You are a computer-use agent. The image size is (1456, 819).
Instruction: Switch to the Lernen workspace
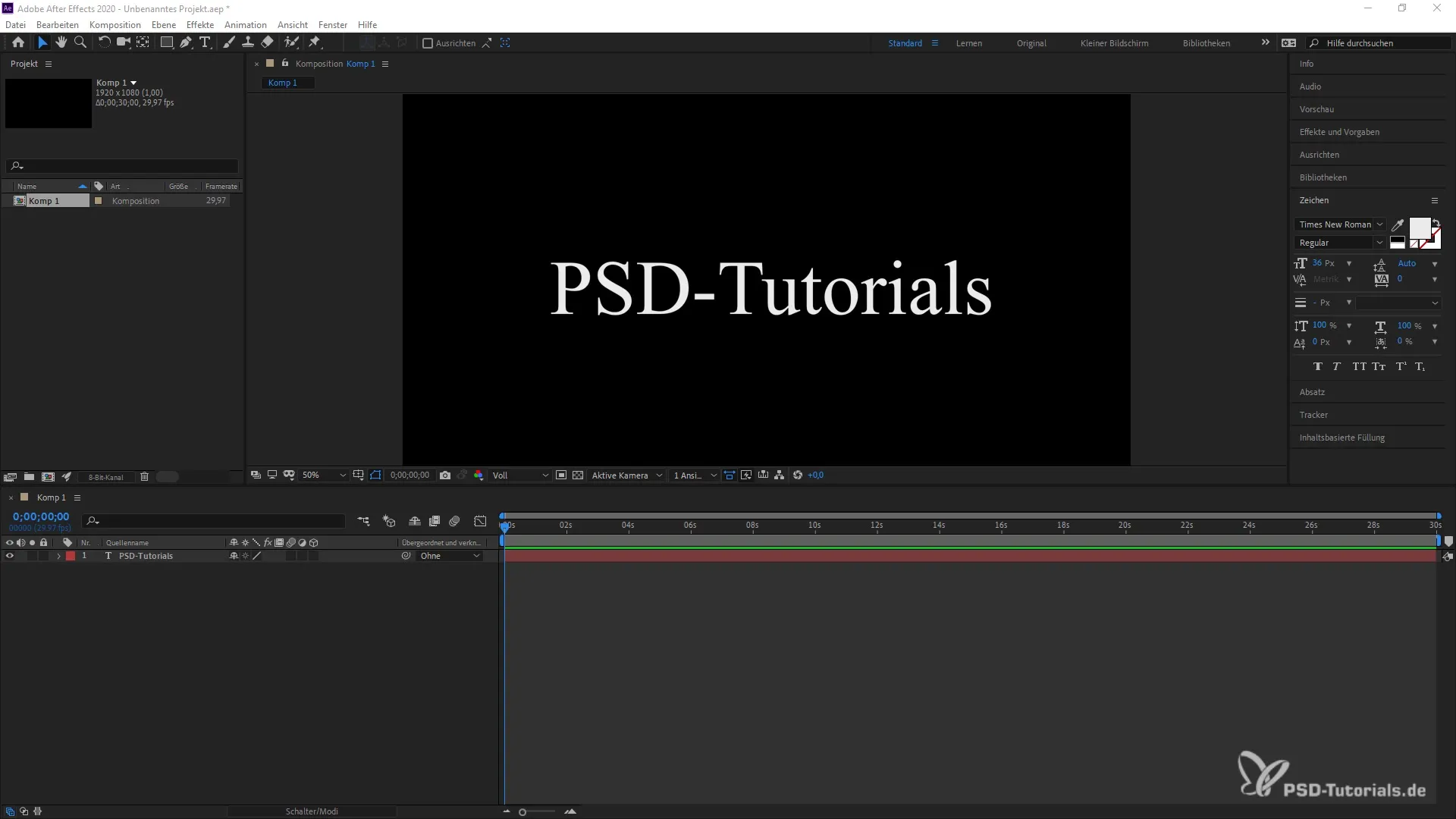968,43
